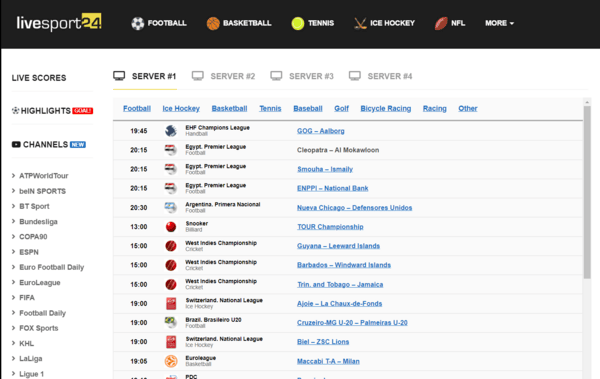
Task: Expand EuroLeague channel chevron
Action: point(13,282)
